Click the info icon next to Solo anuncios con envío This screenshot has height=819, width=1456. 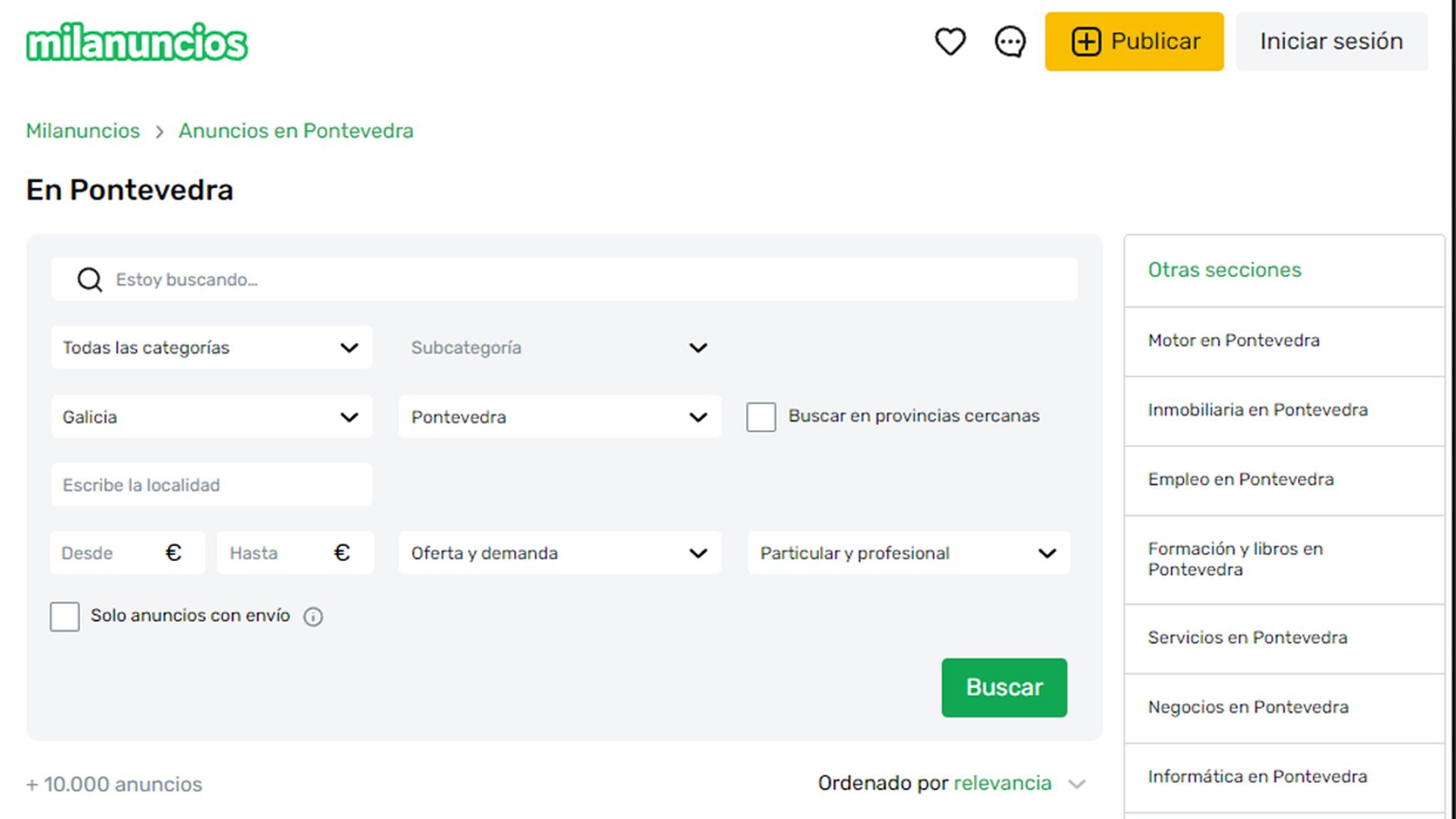[313, 616]
